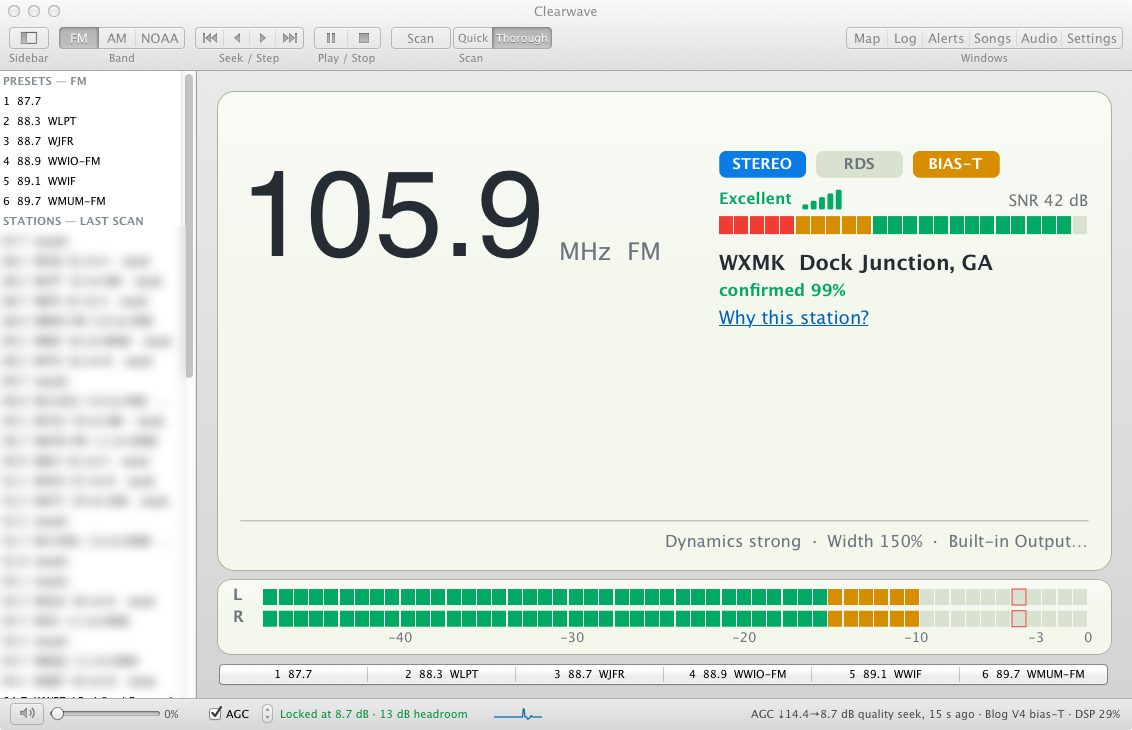The width and height of the screenshot is (1132, 730).
Task: Select sidebar preset '1 87.7'
Action: (x=92, y=101)
